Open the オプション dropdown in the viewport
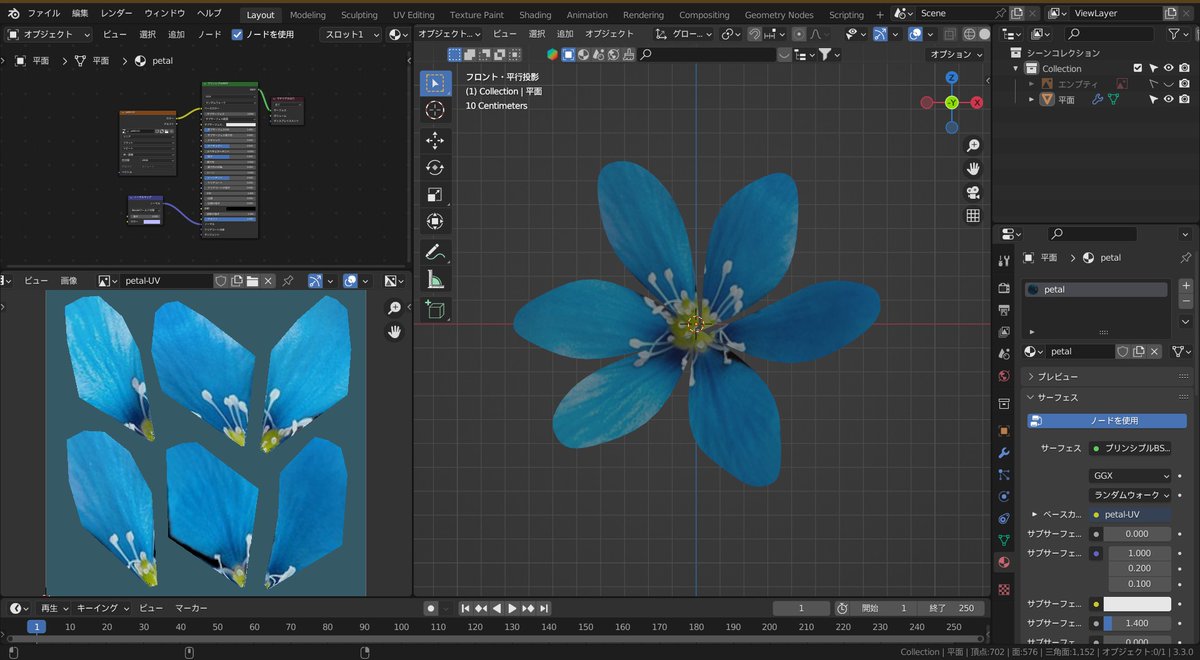The height and width of the screenshot is (660, 1200). pyautogui.click(x=954, y=54)
